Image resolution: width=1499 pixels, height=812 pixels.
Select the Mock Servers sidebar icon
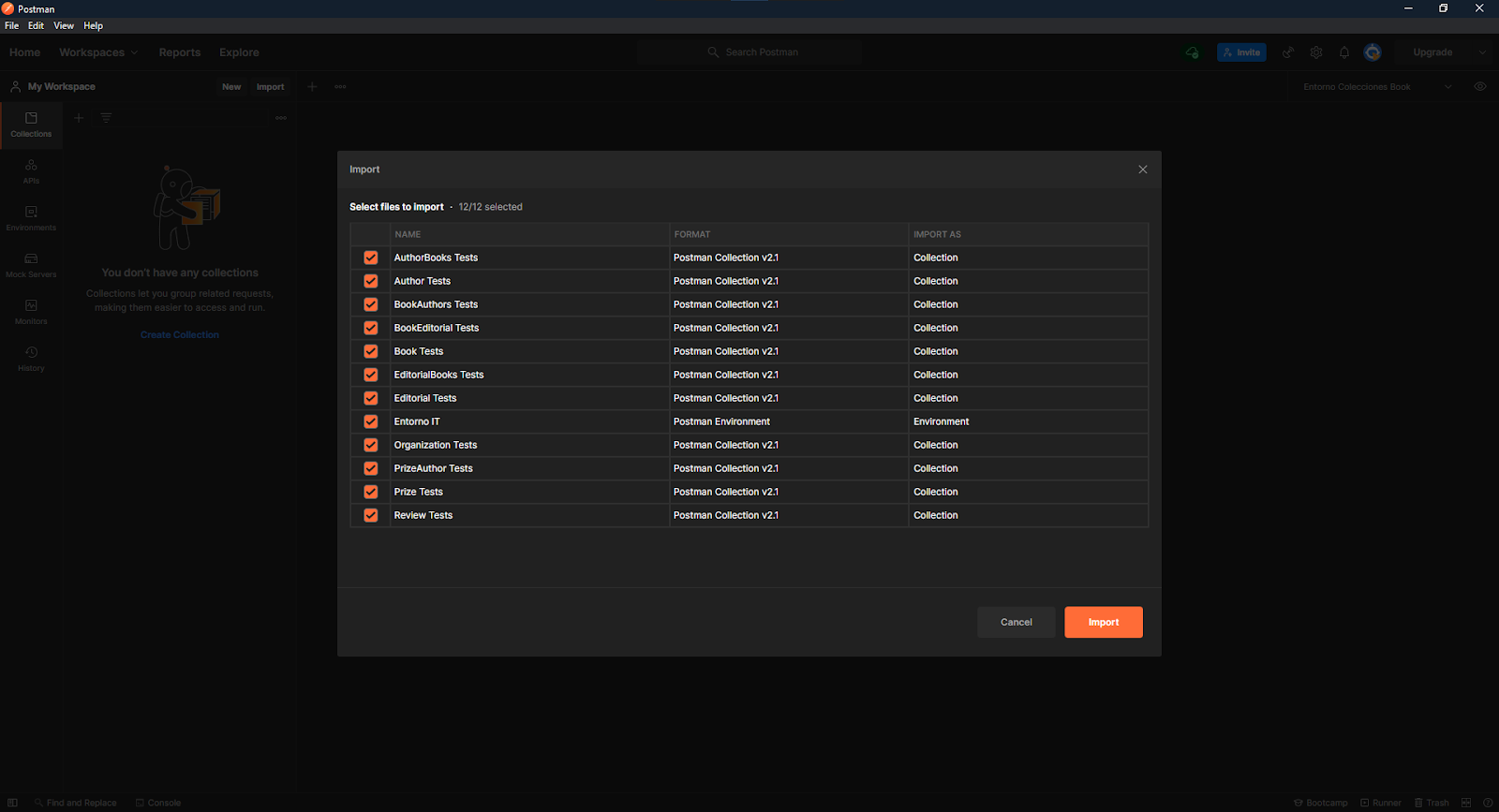(31, 265)
